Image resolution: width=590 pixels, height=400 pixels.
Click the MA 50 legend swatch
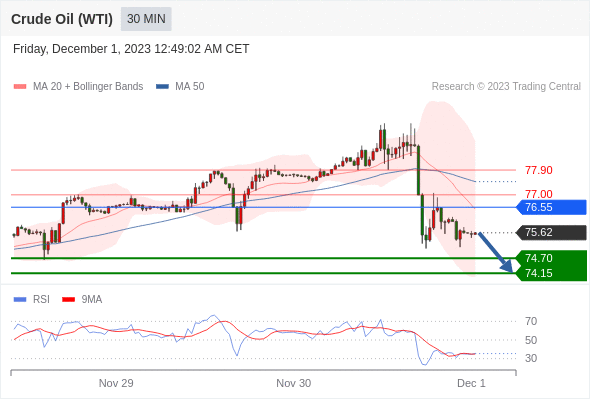coord(162,87)
